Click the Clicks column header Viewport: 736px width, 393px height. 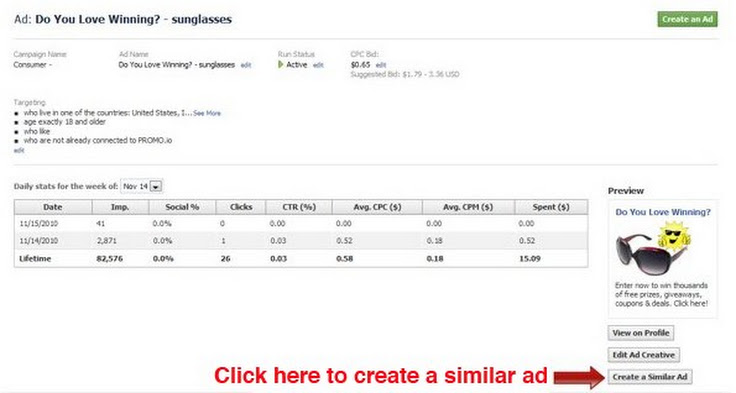pos(241,207)
